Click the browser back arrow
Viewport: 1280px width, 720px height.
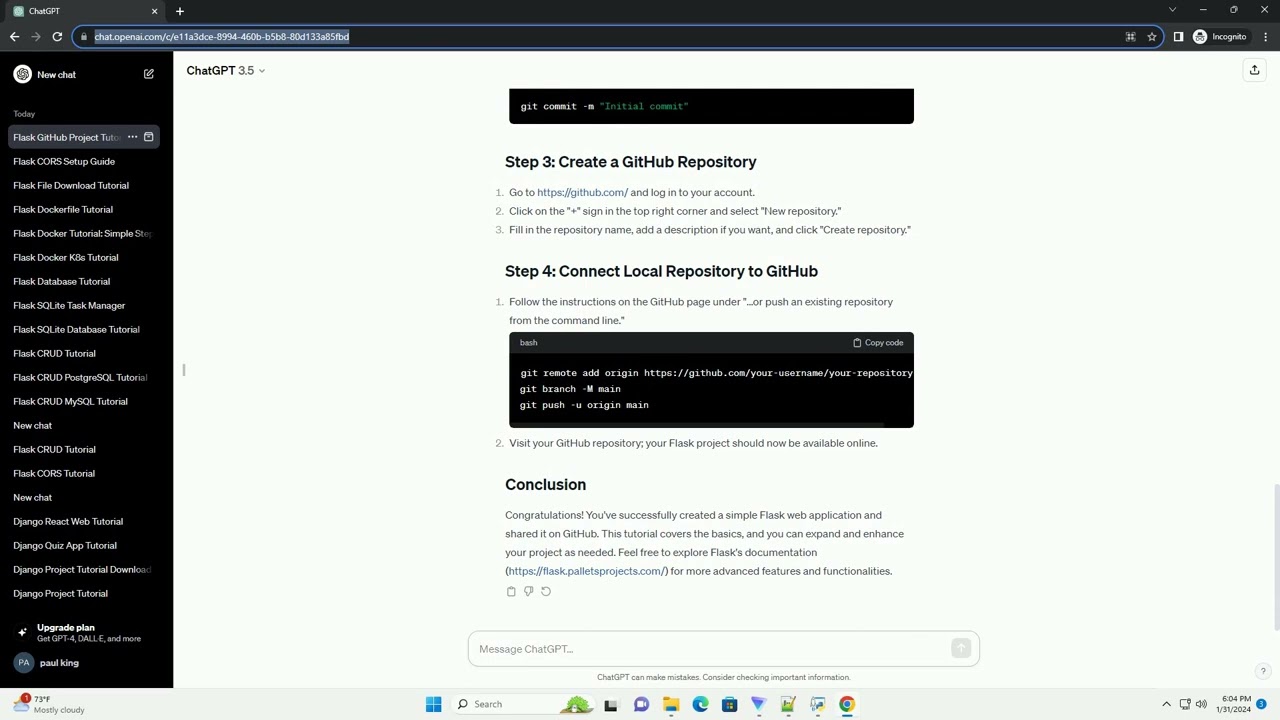coord(14,37)
